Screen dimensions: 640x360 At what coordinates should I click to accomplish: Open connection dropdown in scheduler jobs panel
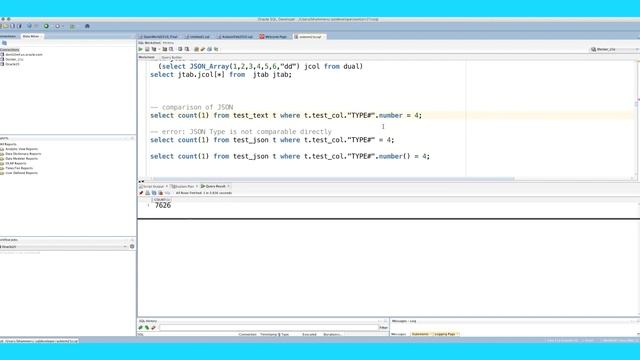pos(125,247)
